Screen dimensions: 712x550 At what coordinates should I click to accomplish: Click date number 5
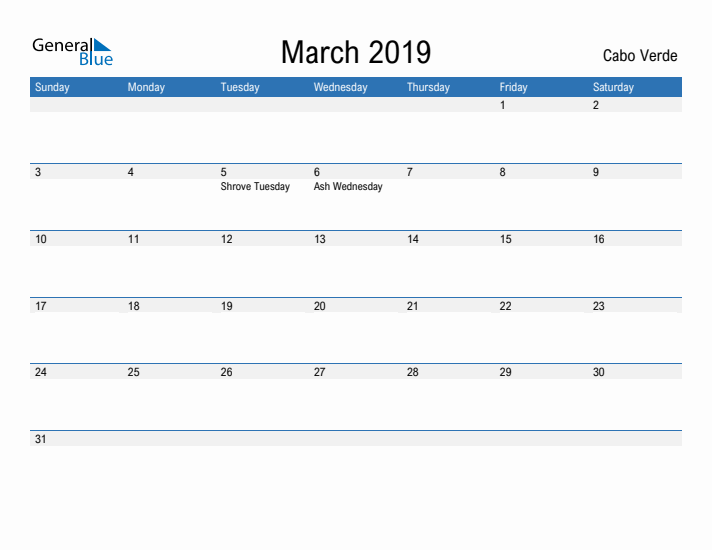[223, 172]
